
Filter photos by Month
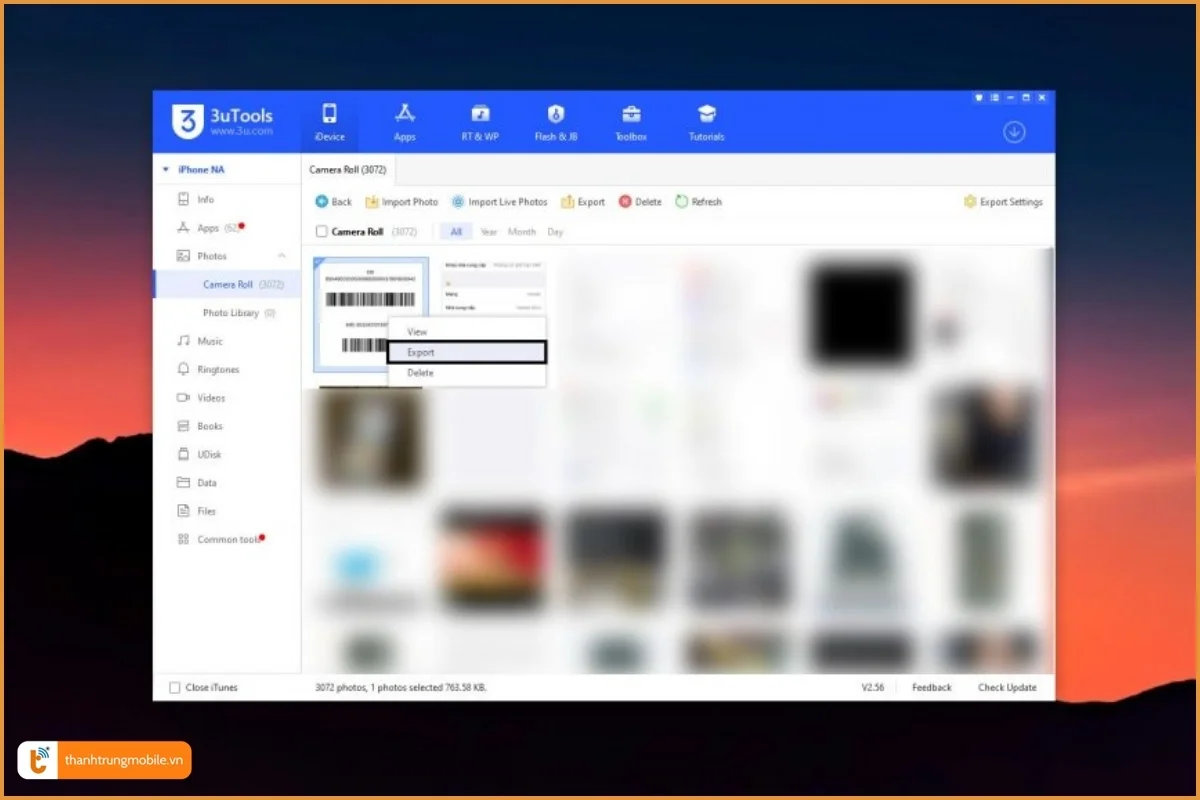click(522, 231)
